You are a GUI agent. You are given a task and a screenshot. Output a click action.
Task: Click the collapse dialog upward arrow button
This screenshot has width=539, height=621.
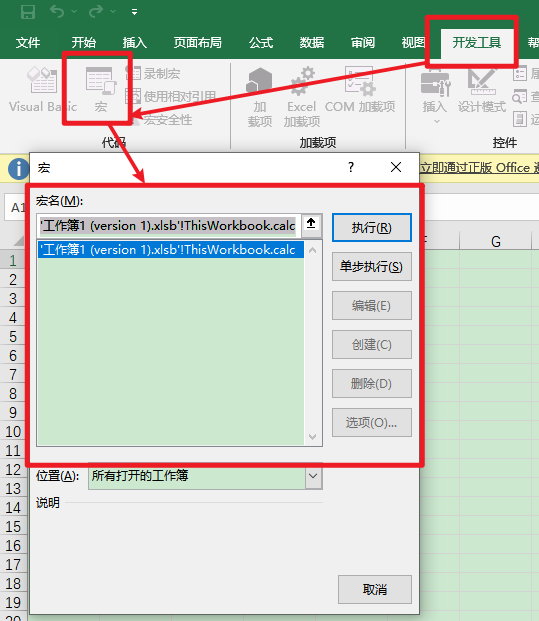pyautogui.click(x=311, y=225)
